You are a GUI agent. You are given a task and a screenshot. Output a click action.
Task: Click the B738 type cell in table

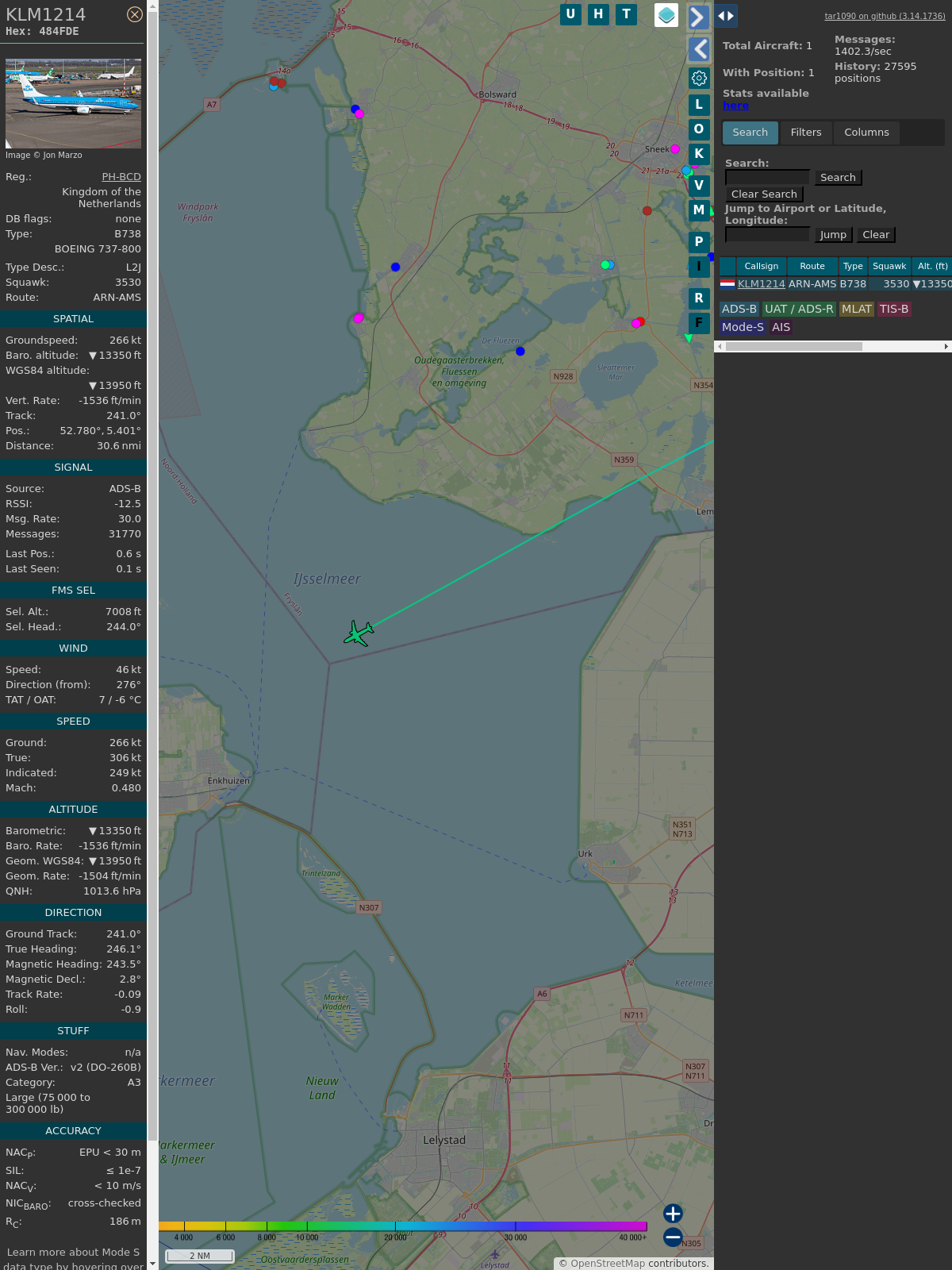[x=853, y=284]
